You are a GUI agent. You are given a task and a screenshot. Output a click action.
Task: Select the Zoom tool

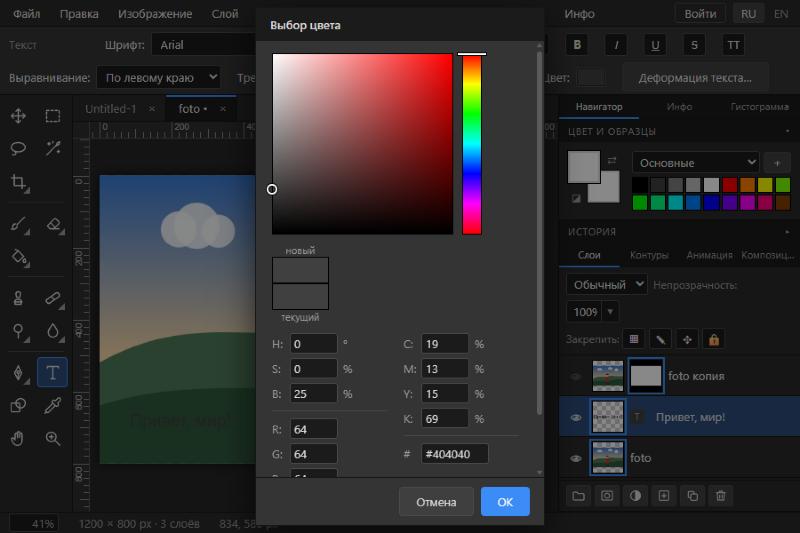53,438
